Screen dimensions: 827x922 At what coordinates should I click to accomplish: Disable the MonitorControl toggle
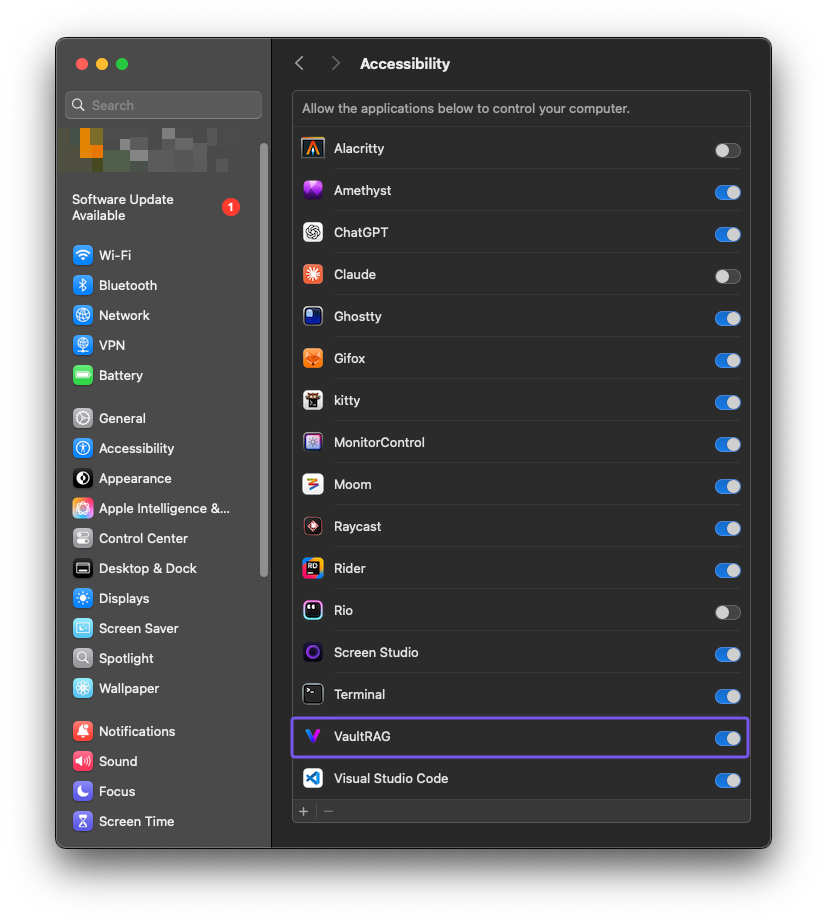pos(728,445)
